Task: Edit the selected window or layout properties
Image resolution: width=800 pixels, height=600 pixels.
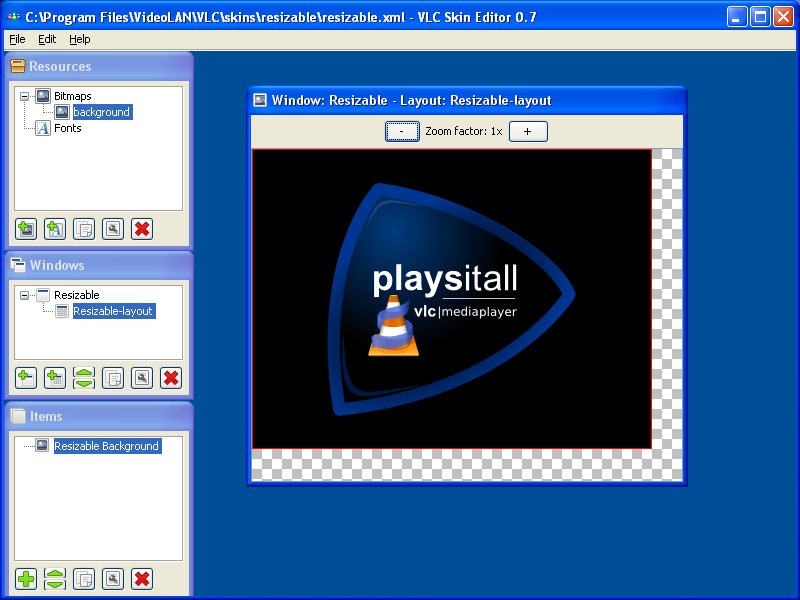Action: [x=142, y=378]
